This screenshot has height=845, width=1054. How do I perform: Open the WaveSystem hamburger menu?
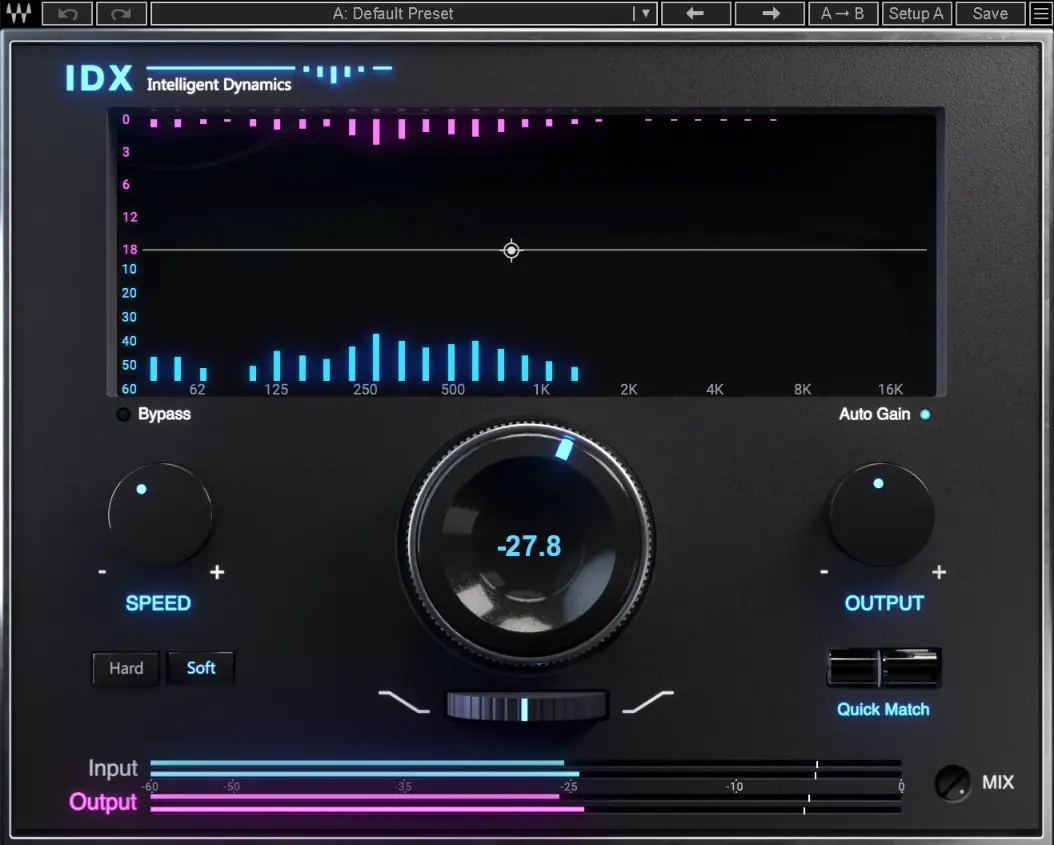pos(1040,13)
